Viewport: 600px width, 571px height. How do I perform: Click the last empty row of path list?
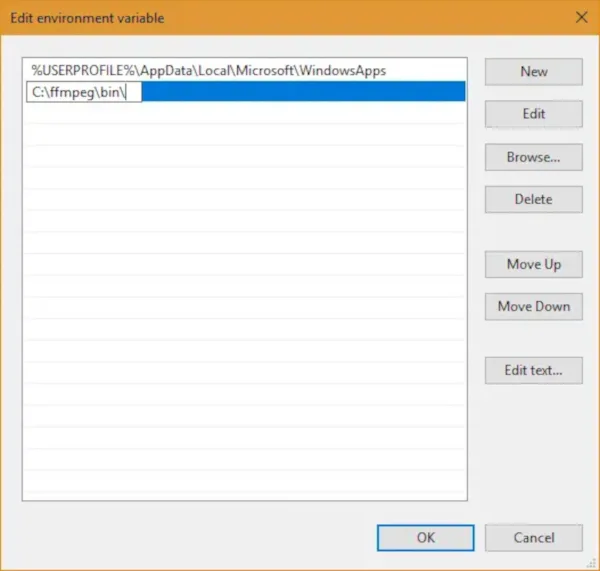245,482
